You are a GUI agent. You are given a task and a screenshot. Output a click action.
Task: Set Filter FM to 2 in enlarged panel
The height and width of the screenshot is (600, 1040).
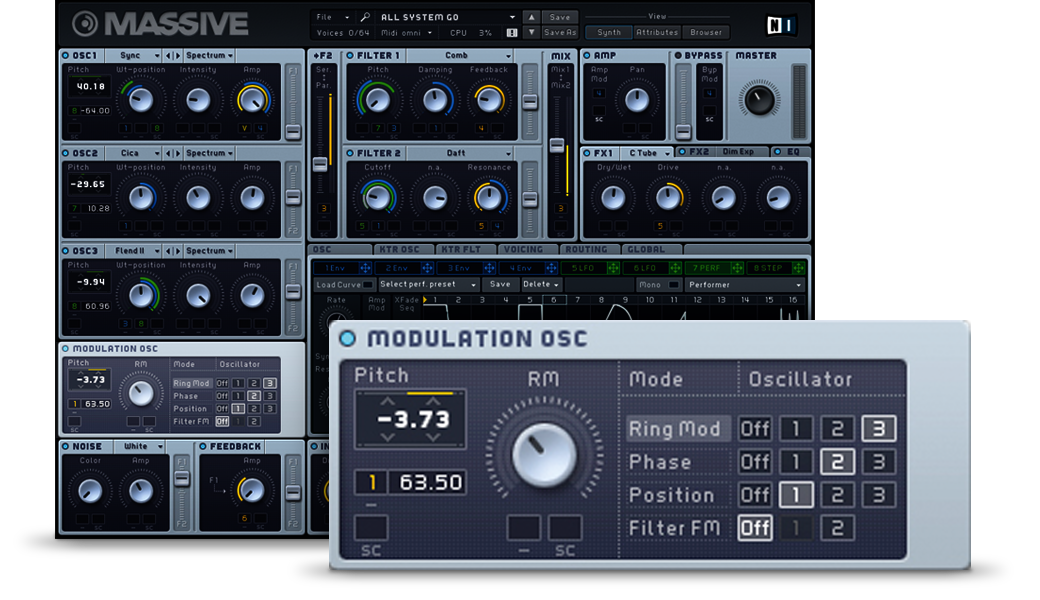coord(838,528)
